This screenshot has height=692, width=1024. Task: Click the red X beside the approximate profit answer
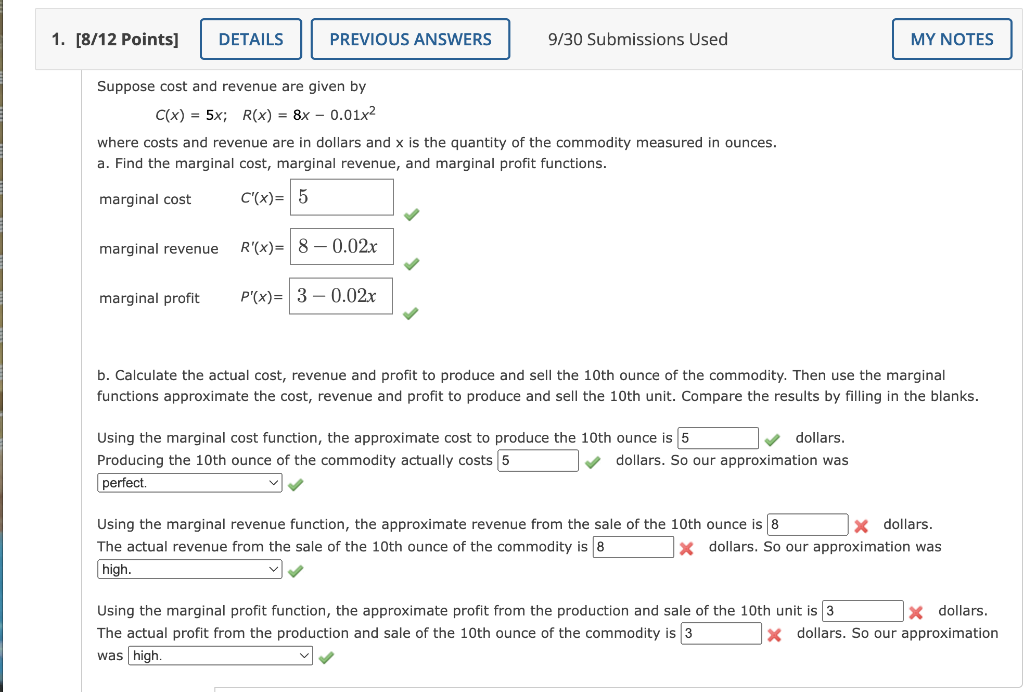pos(917,610)
